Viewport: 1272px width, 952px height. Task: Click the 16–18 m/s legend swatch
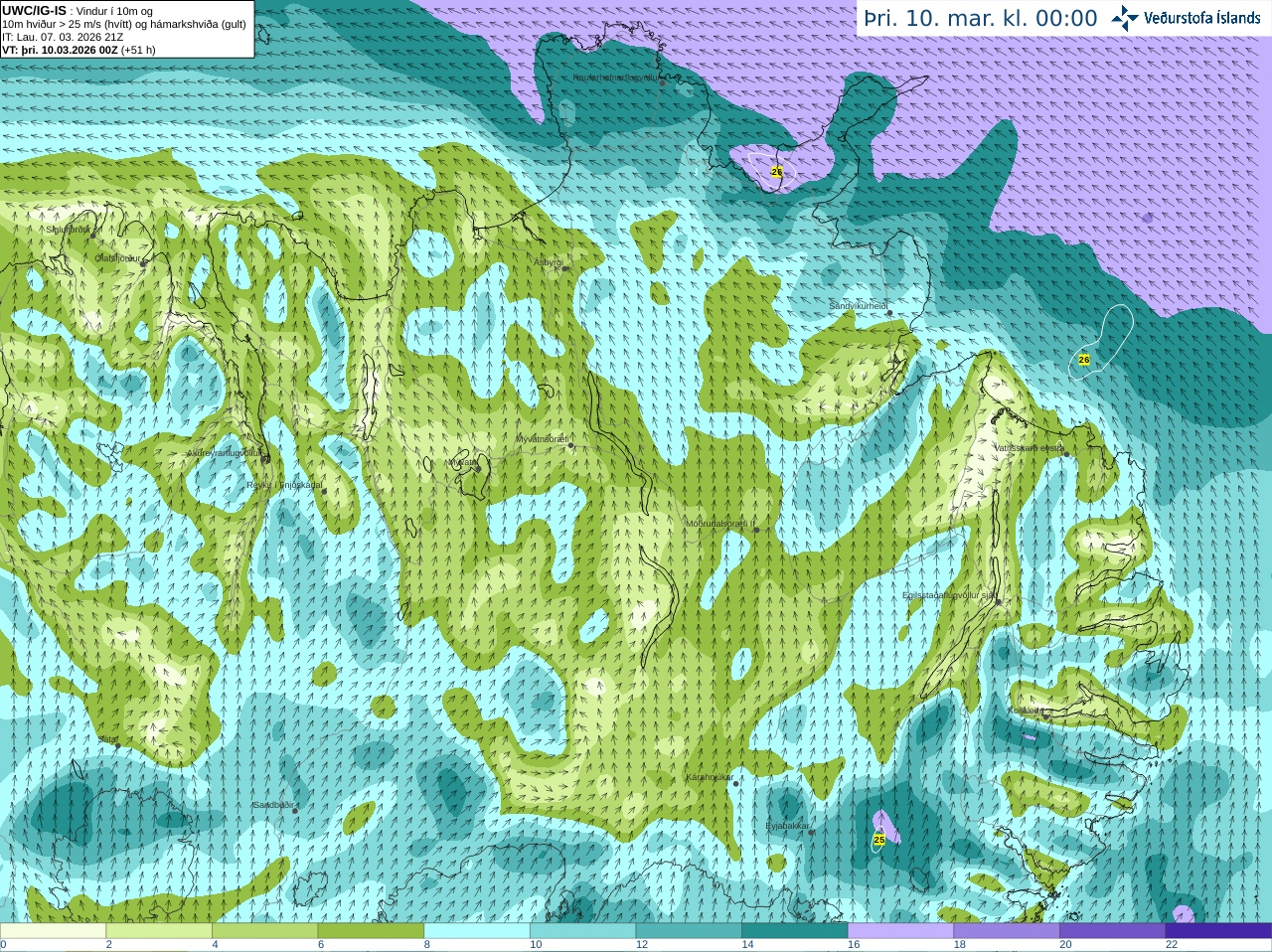point(900,931)
